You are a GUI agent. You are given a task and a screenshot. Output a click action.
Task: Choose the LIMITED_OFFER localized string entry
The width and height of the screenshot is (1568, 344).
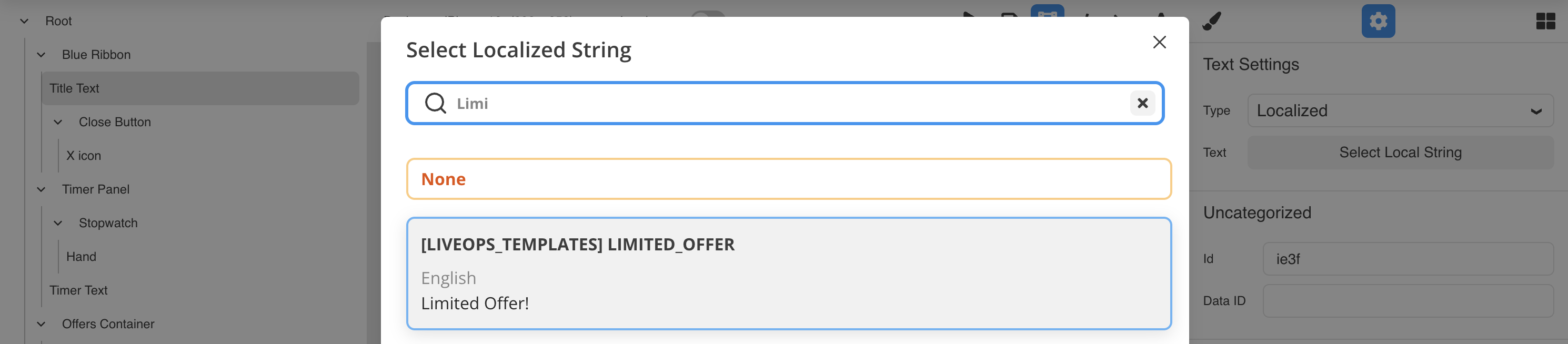click(x=789, y=274)
